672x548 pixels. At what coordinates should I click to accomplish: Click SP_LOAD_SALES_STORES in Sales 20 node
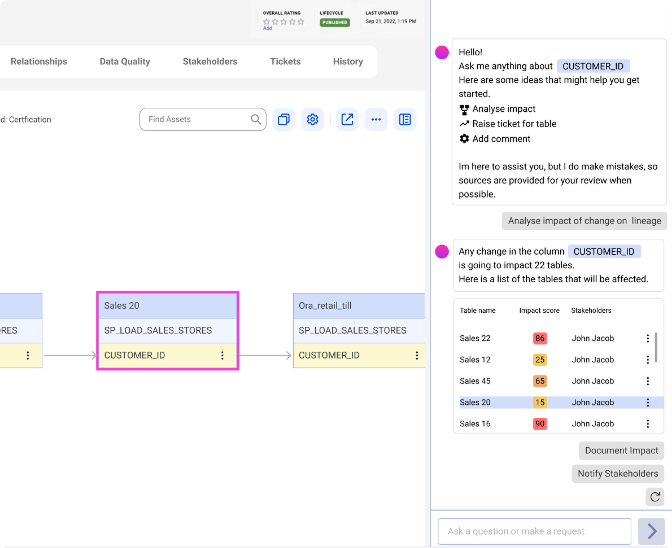click(158, 330)
